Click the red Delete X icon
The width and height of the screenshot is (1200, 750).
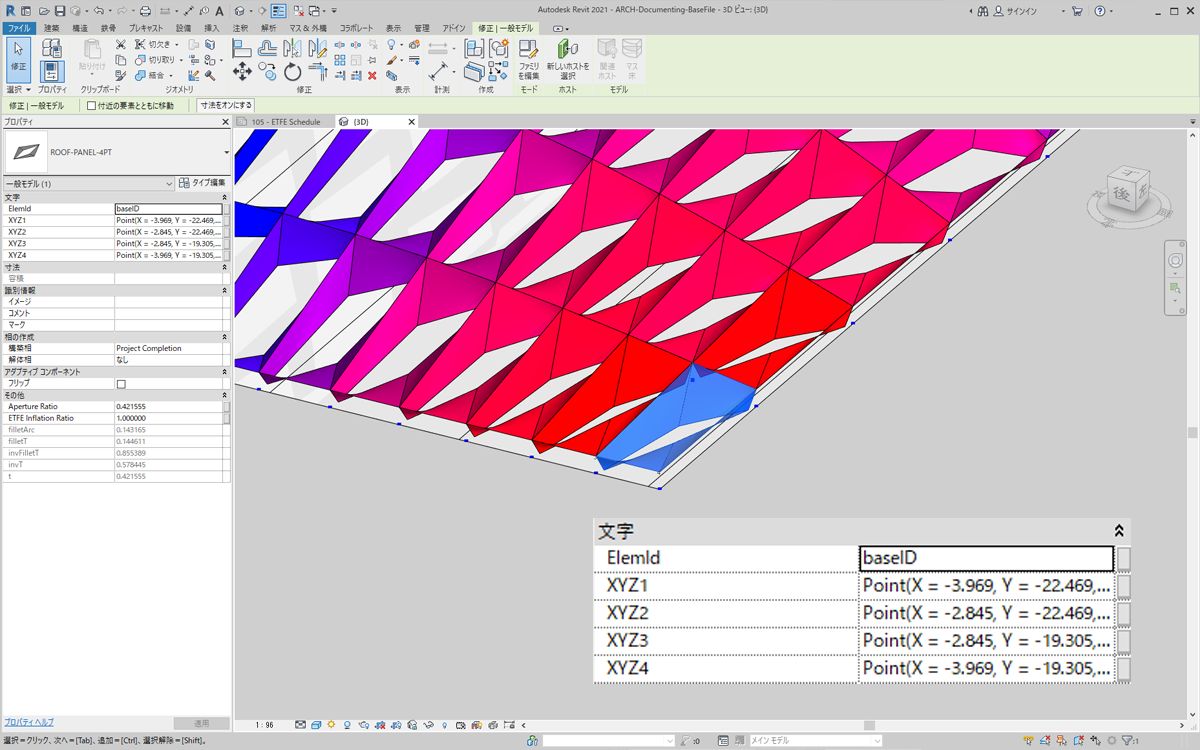372,75
